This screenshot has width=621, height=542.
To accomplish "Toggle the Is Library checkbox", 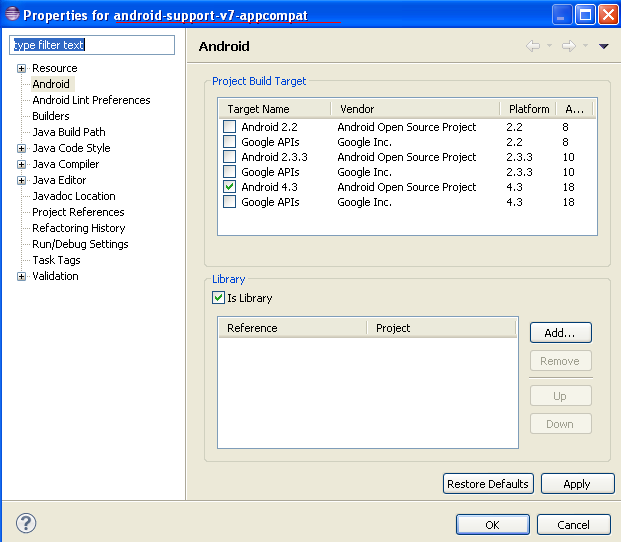I will (218, 297).
